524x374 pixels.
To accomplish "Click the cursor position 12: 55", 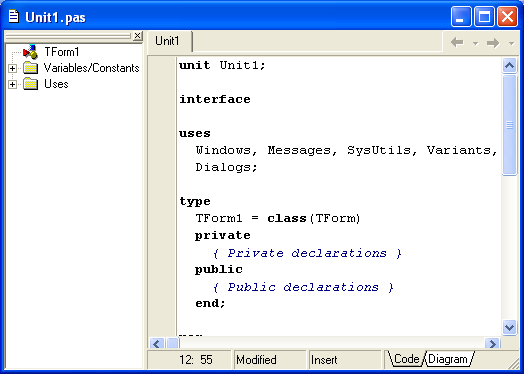I will pos(196,360).
